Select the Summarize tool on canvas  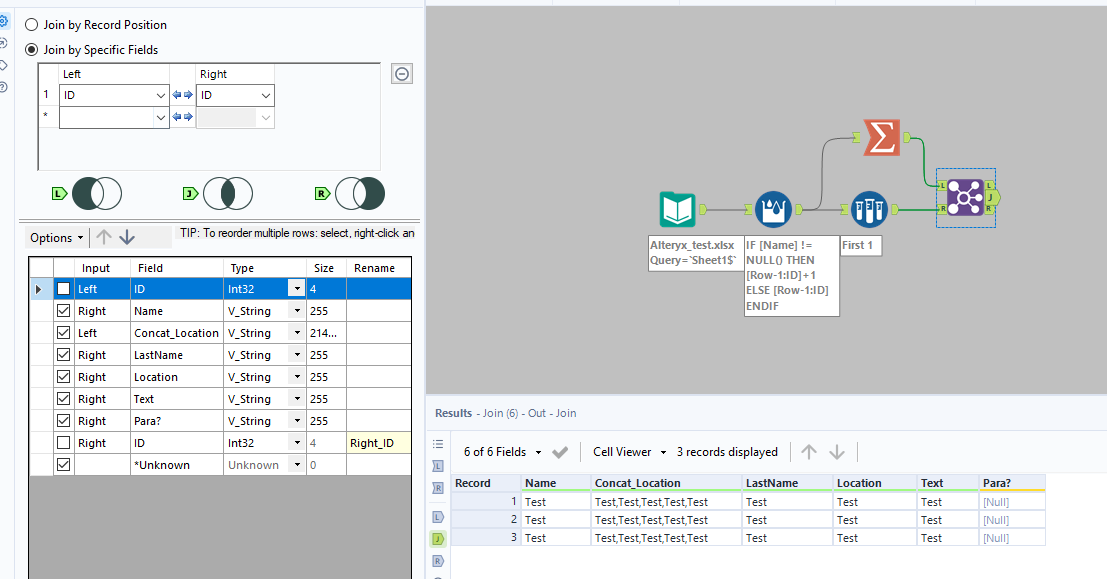coord(881,137)
